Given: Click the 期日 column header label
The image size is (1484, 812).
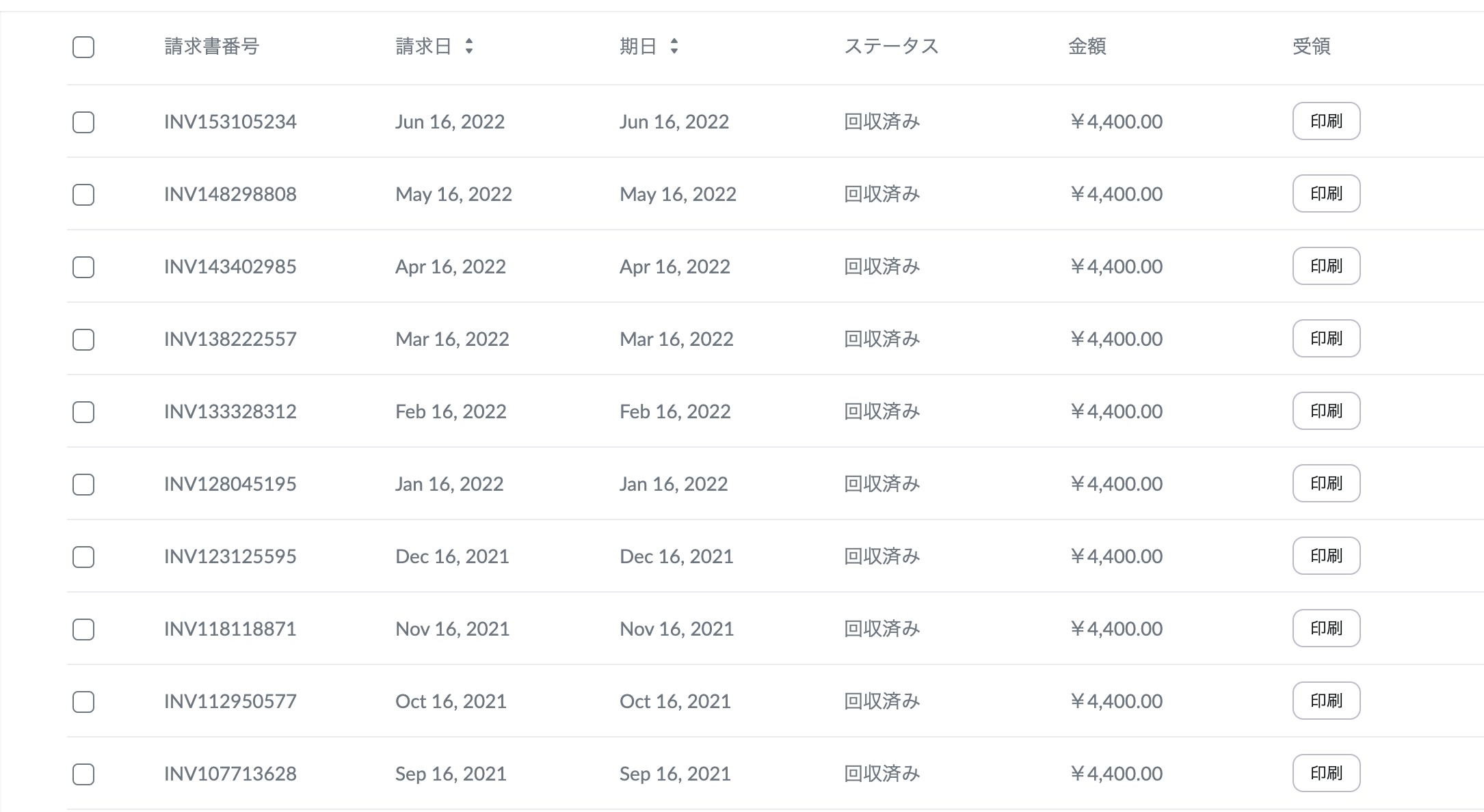Looking at the screenshot, I should [638, 46].
